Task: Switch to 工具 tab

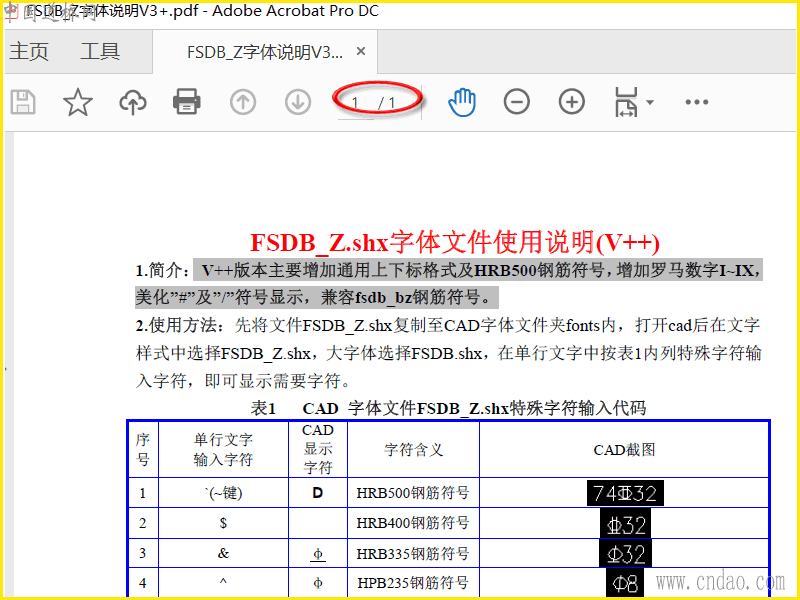Action: (101, 52)
